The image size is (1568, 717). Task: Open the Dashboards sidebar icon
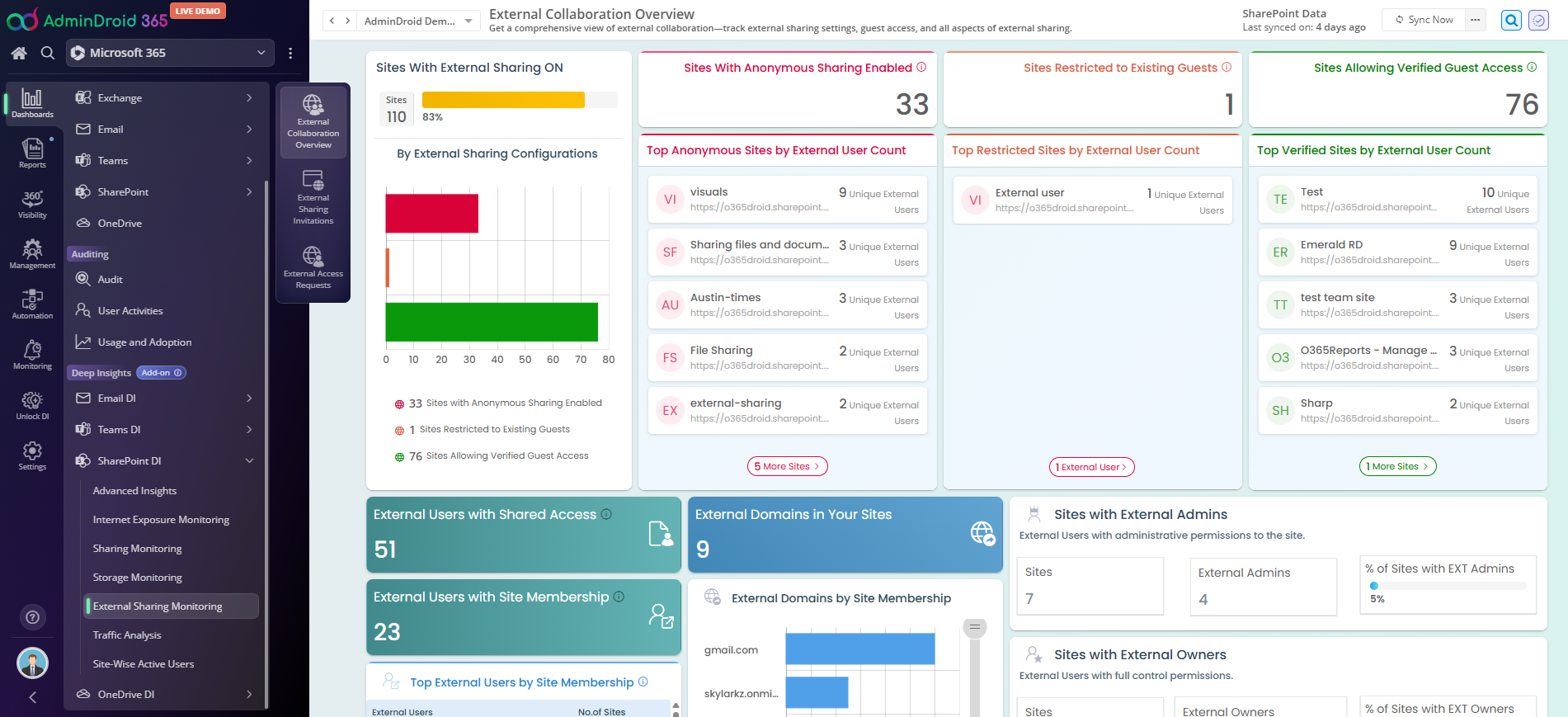[x=32, y=103]
